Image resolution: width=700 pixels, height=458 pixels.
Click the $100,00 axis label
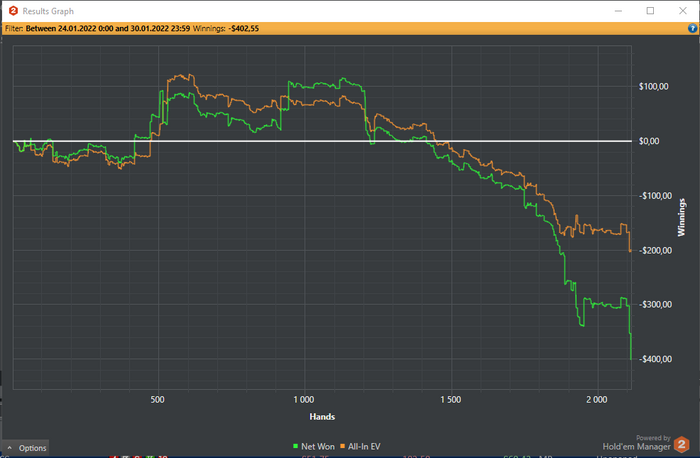654,87
